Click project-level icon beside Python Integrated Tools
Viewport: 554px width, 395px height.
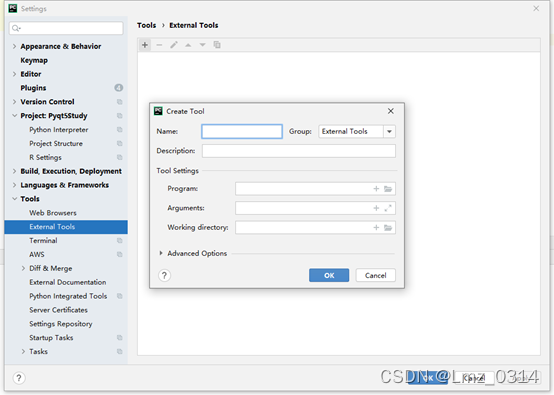tap(120, 296)
